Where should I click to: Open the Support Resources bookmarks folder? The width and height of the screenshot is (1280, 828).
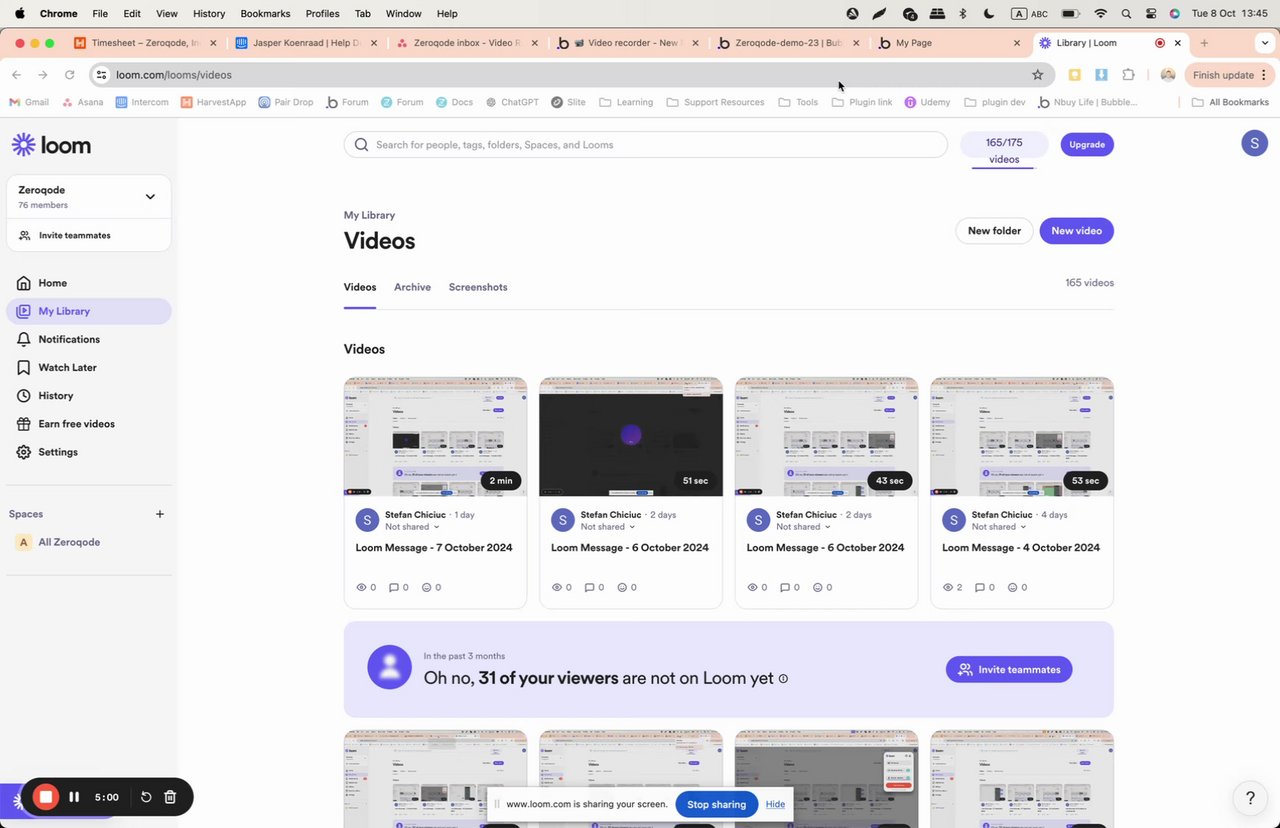click(x=715, y=102)
